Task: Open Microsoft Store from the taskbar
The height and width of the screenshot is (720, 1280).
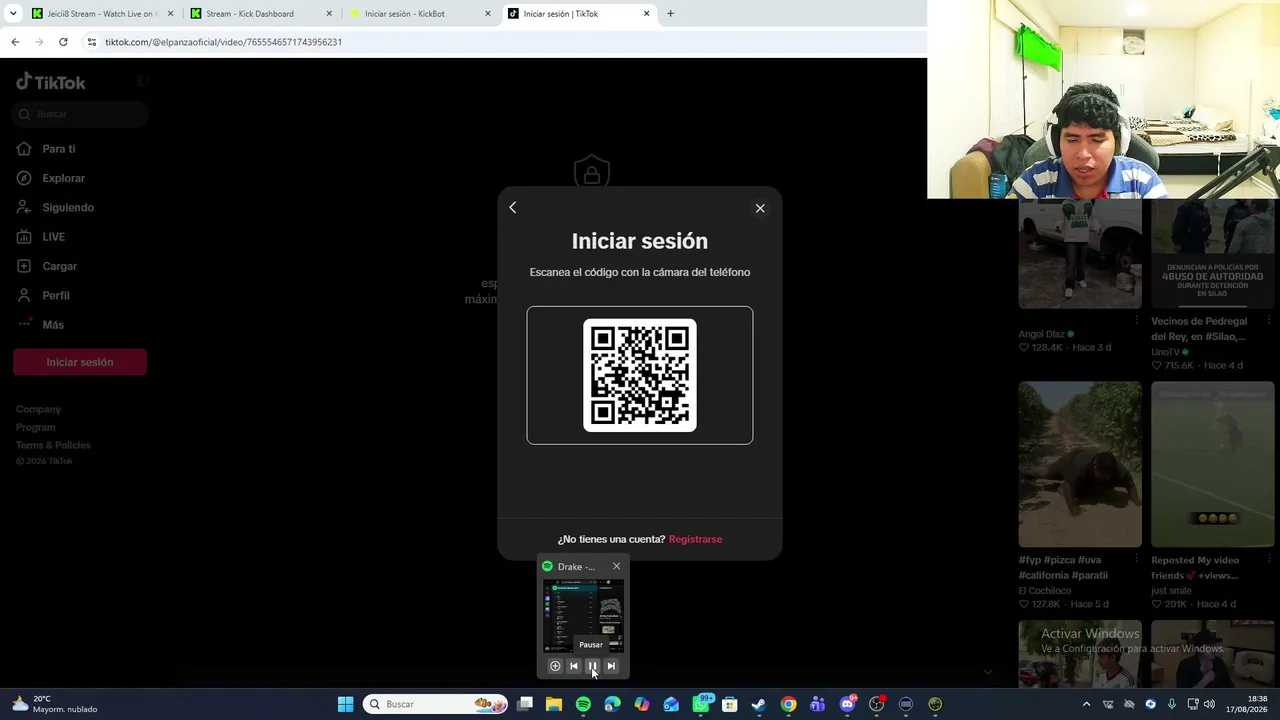Action: [x=730, y=704]
